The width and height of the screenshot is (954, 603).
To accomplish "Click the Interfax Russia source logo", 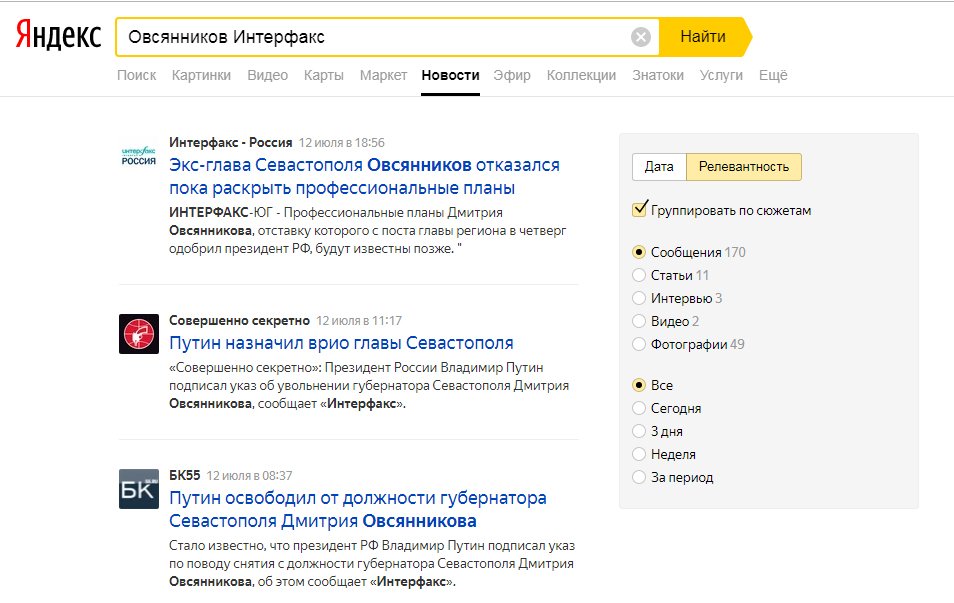I will [x=138, y=154].
